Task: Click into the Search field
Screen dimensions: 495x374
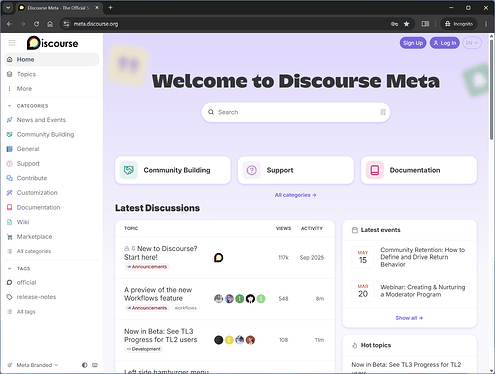Action: tap(296, 112)
